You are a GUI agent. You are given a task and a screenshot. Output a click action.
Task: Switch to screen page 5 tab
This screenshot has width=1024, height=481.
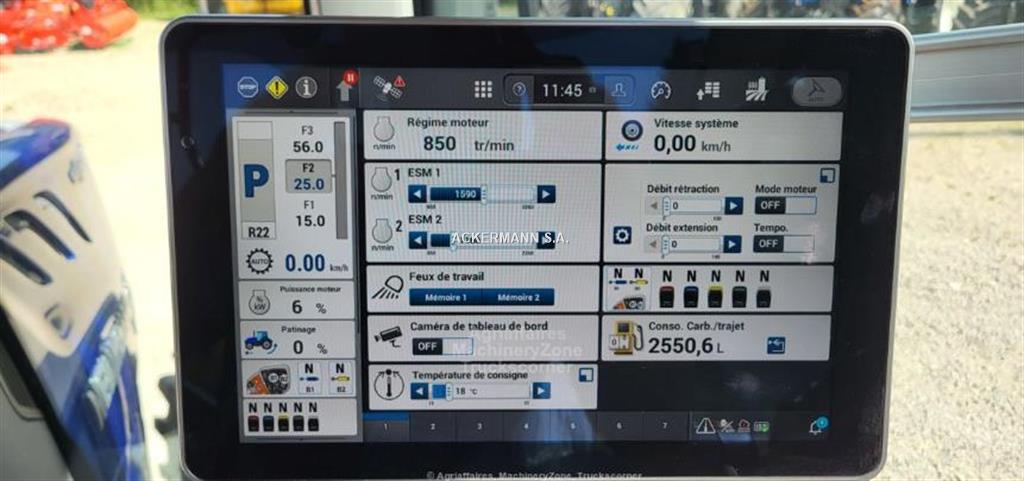(573, 426)
